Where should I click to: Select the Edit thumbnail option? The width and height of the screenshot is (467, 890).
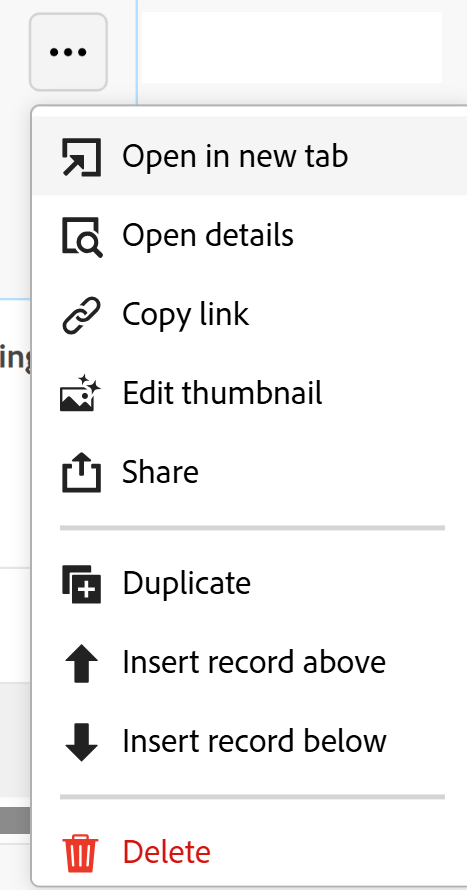point(250,393)
